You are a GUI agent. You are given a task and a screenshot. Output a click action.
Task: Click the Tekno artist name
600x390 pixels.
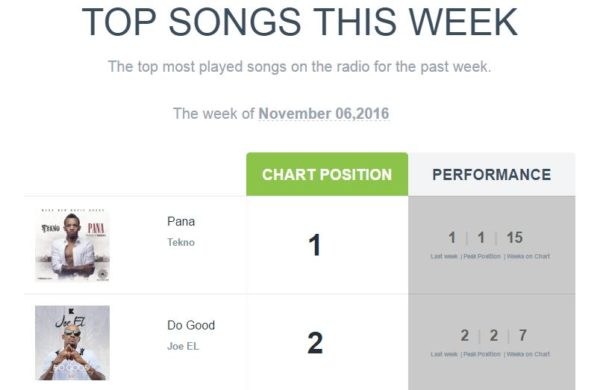click(x=181, y=242)
